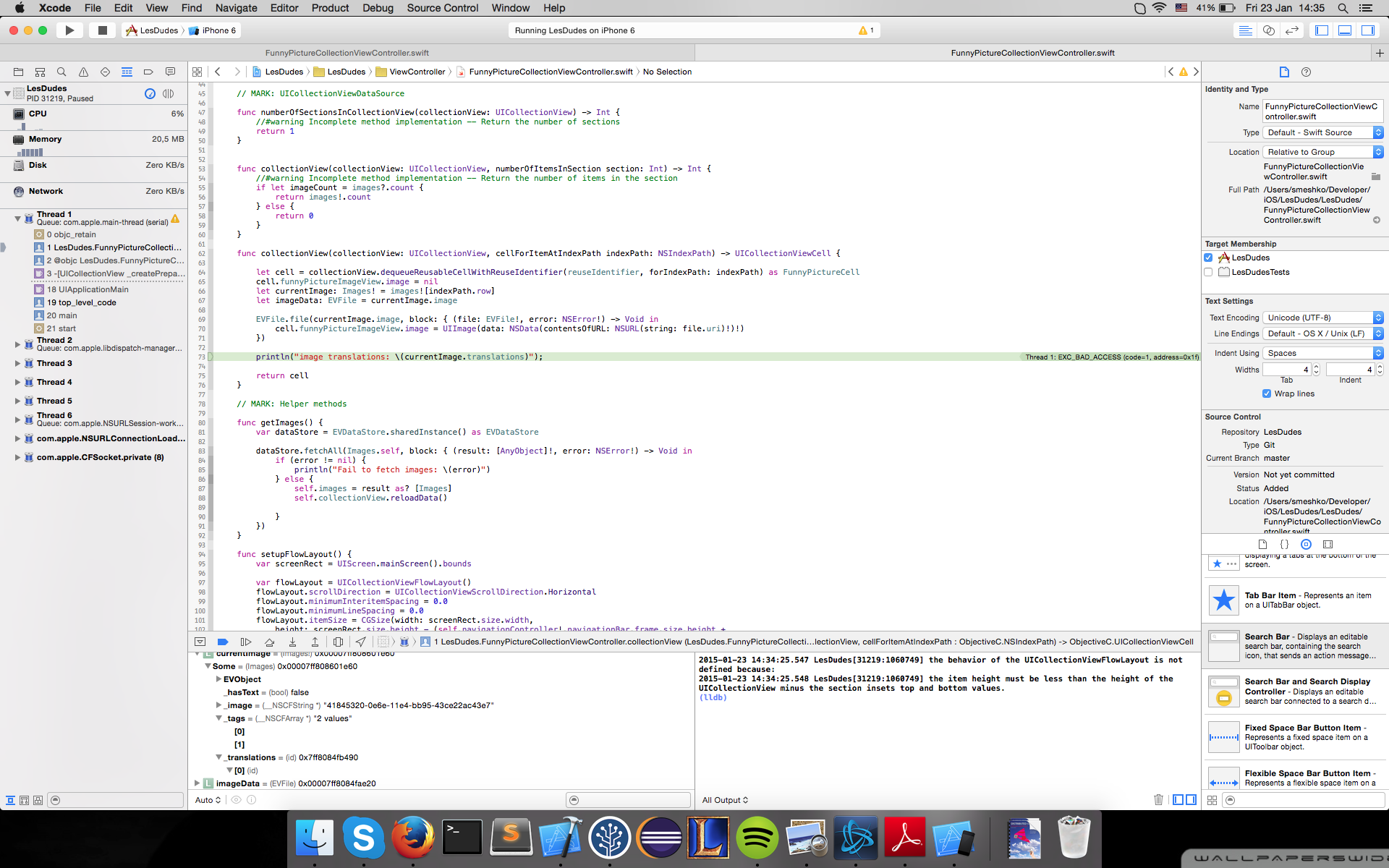Open the All Output console filter
This screenshot has height=868, width=1389.
click(x=725, y=800)
